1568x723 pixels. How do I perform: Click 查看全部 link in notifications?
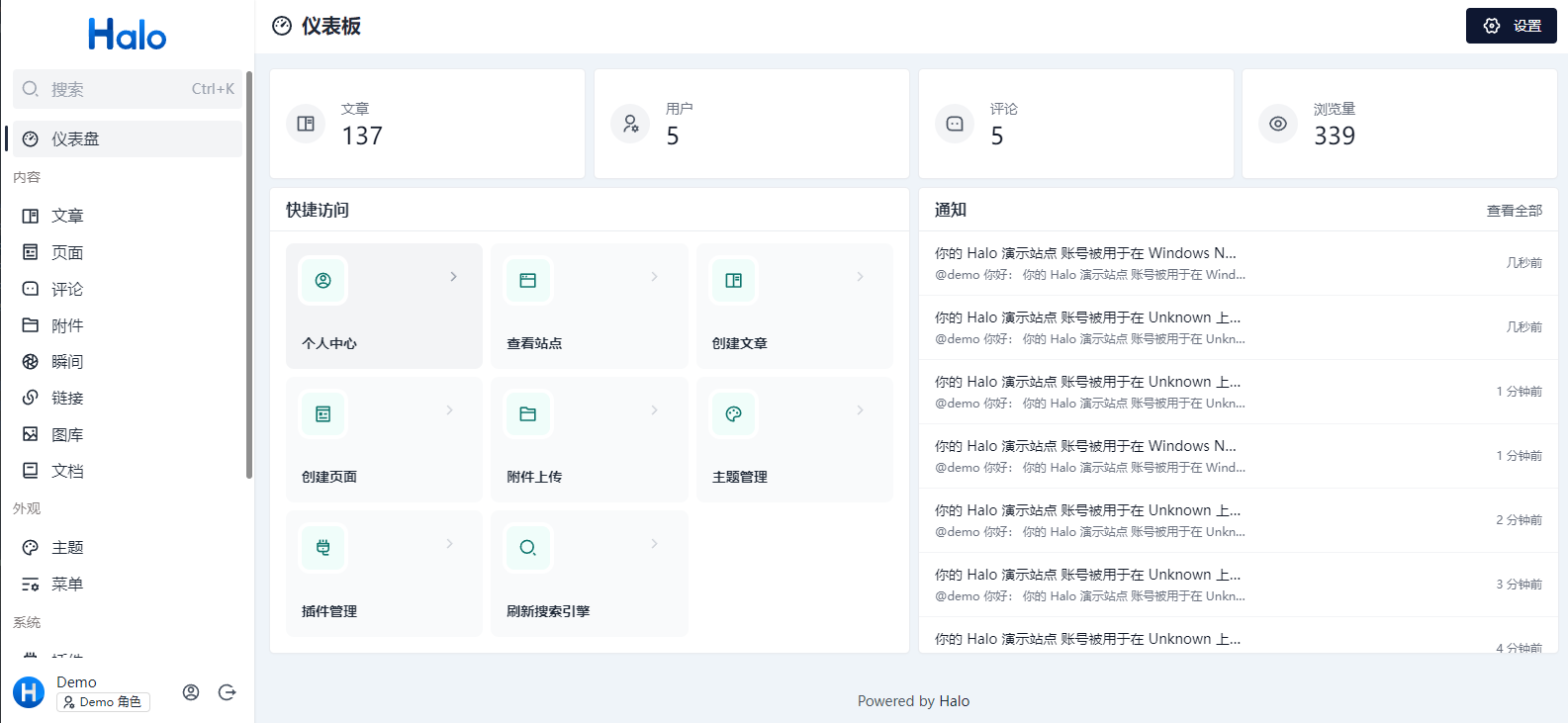click(x=1515, y=211)
